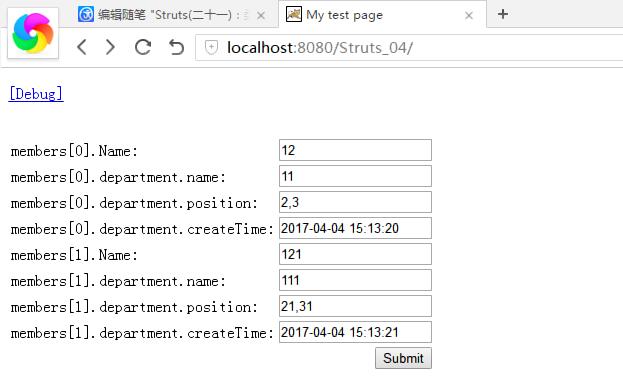Click the members[1].department.position: label
The width and height of the screenshot is (623, 376).
(134, 307)
